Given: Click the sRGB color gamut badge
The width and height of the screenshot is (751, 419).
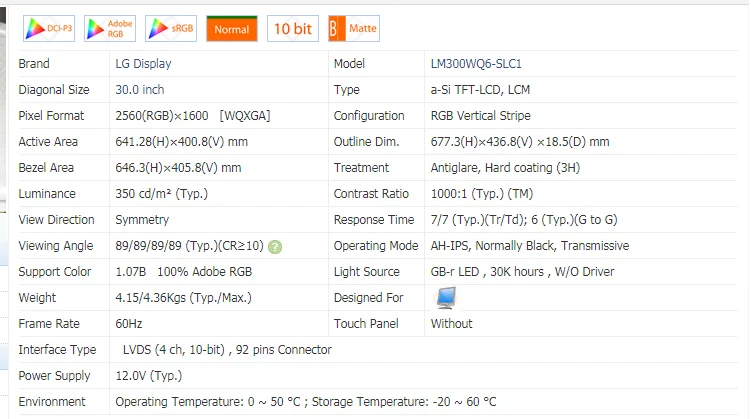Looking at the screenshot, I should (x=171, y=29).
